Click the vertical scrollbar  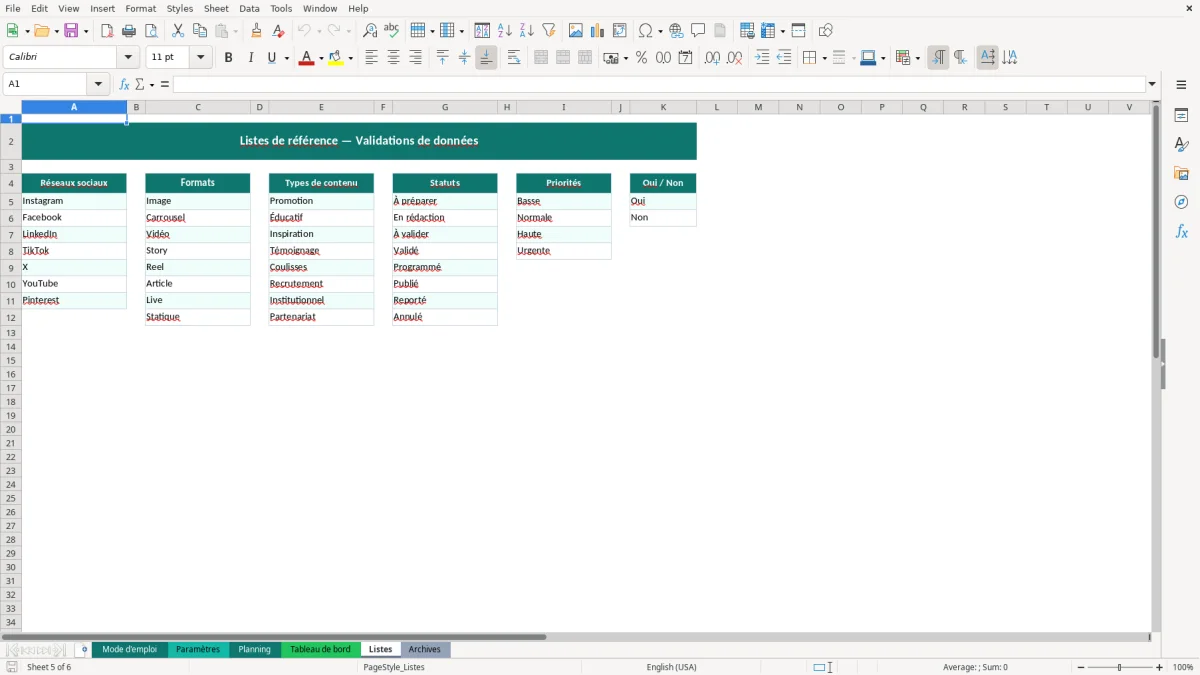click(1156, 365)
